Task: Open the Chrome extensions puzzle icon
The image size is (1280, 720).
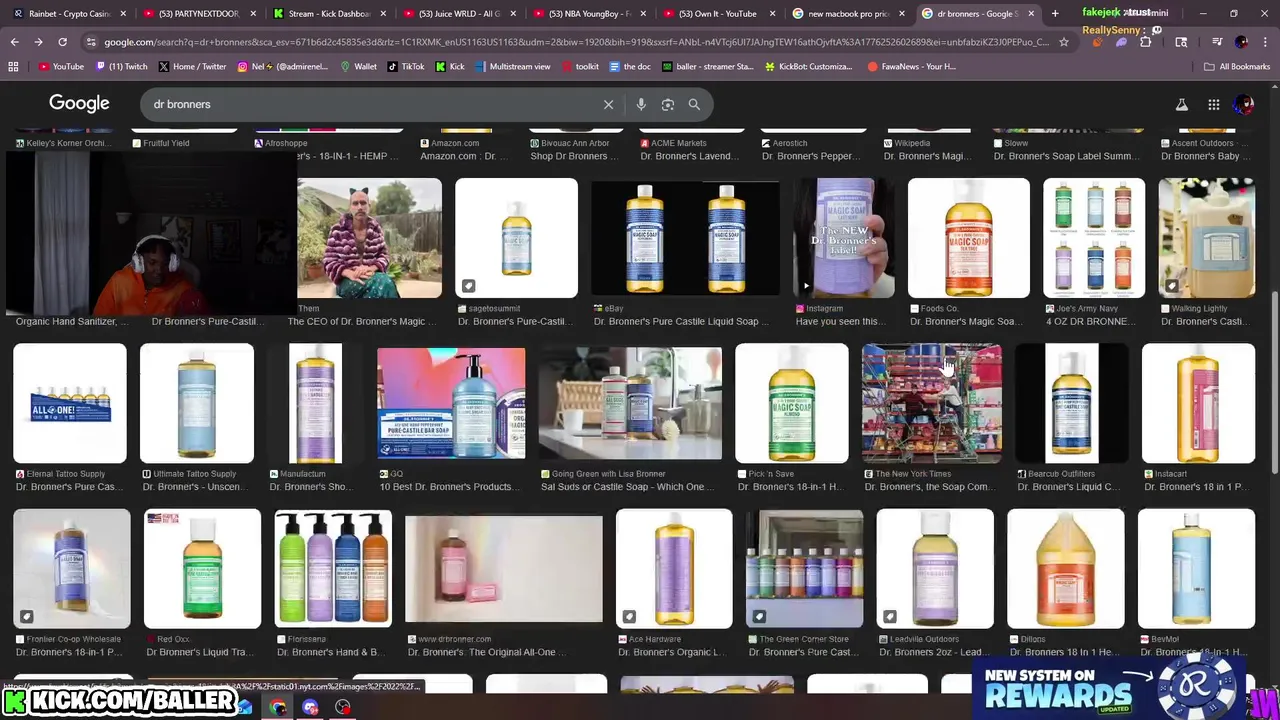Action: (1145, 42)
